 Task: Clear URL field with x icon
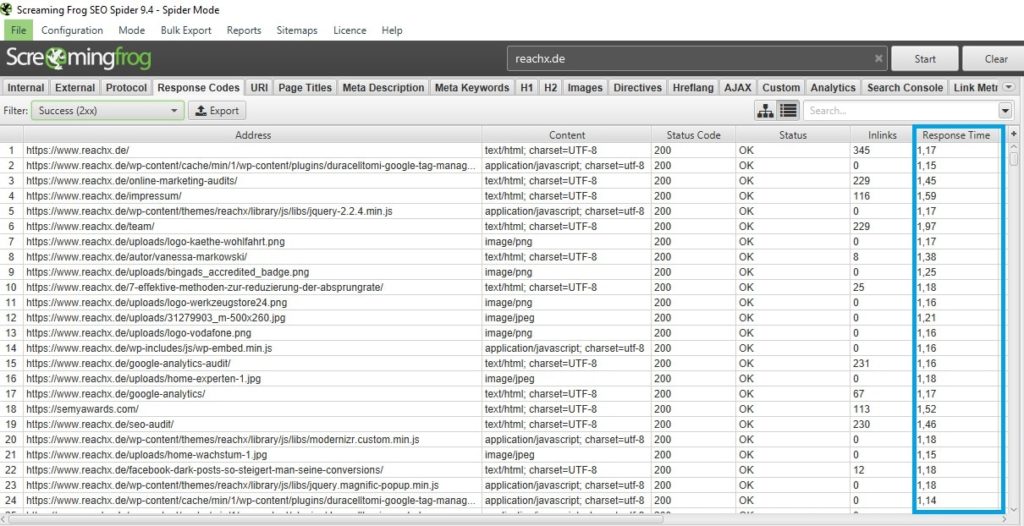(x=879, y=58)
